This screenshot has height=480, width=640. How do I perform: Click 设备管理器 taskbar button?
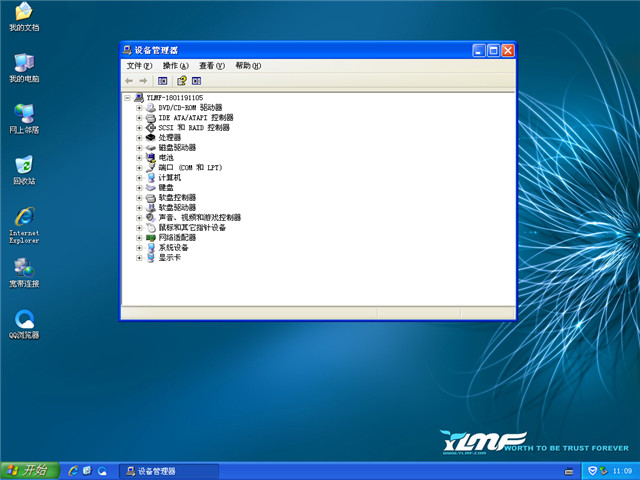(x=167, y=471)
